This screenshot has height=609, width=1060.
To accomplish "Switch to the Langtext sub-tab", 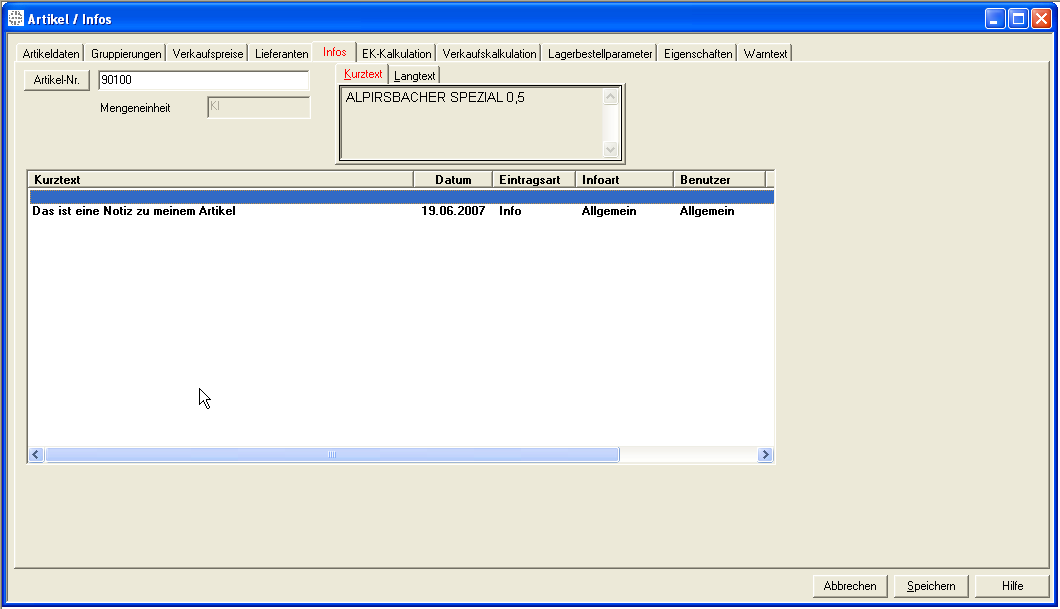I will (414, 76).
